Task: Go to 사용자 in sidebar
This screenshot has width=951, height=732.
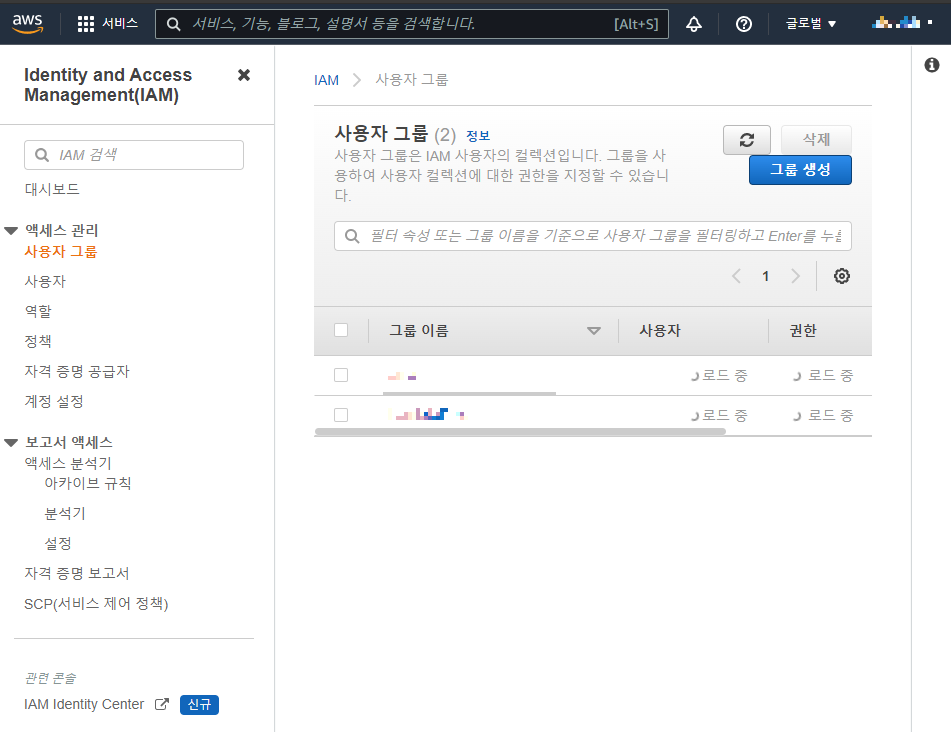Action: tap(45, 281)
